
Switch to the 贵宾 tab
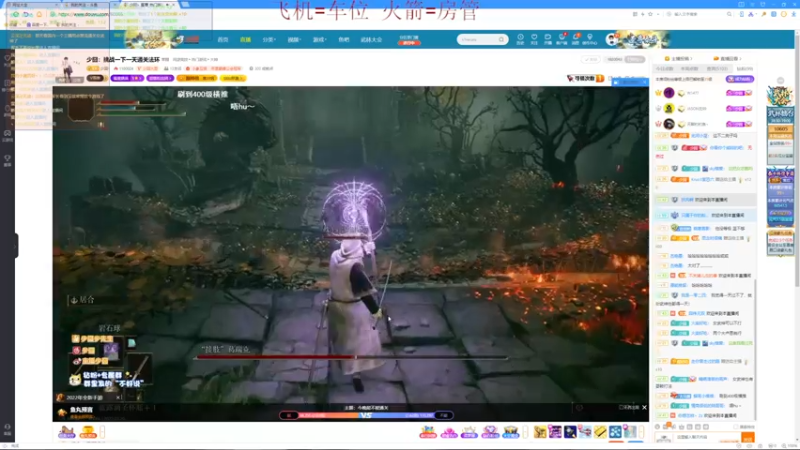coord(717,69)
